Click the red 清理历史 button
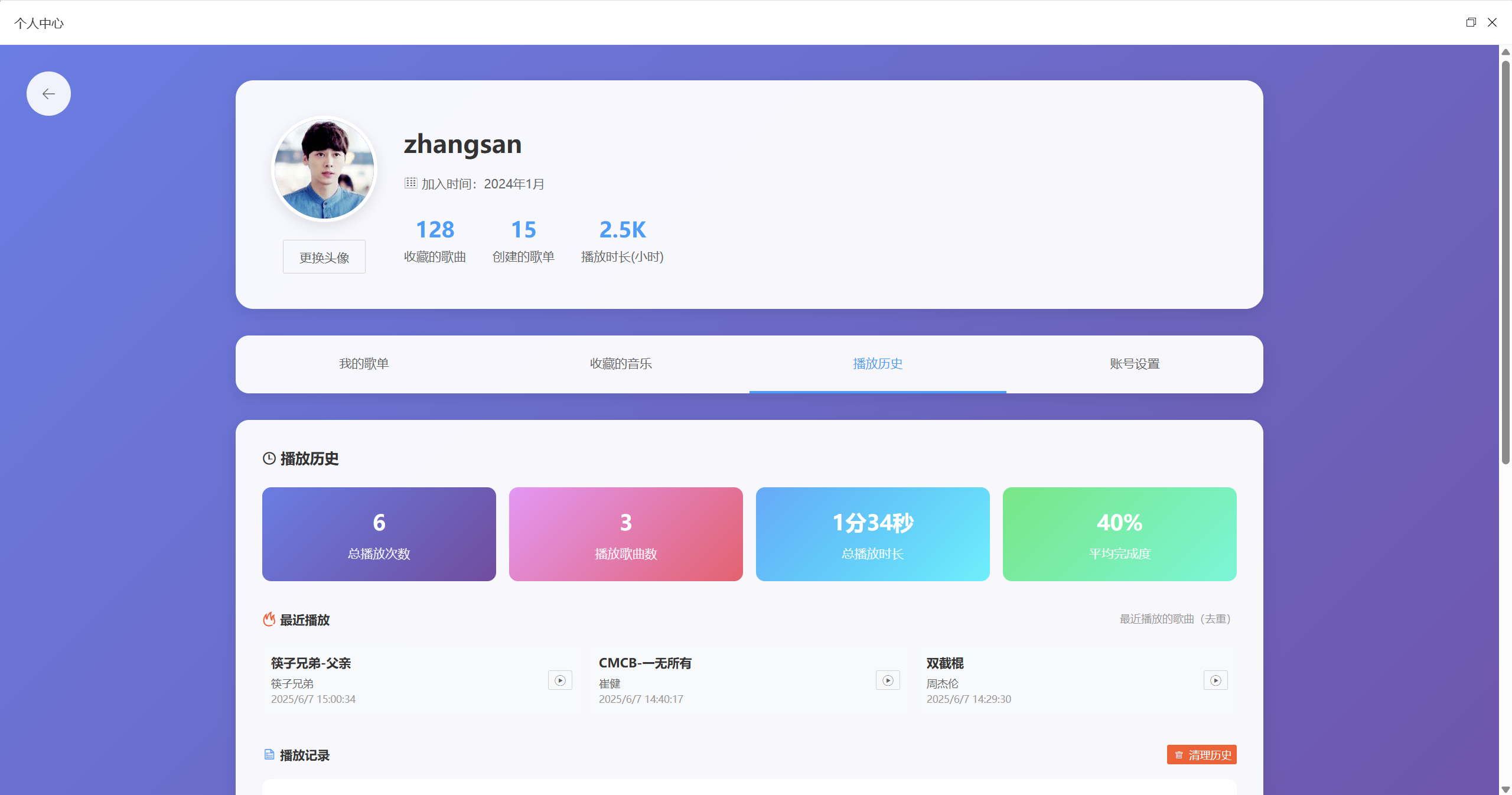This screenshot has height=795, width=1512. click(x=1201, y=755)
